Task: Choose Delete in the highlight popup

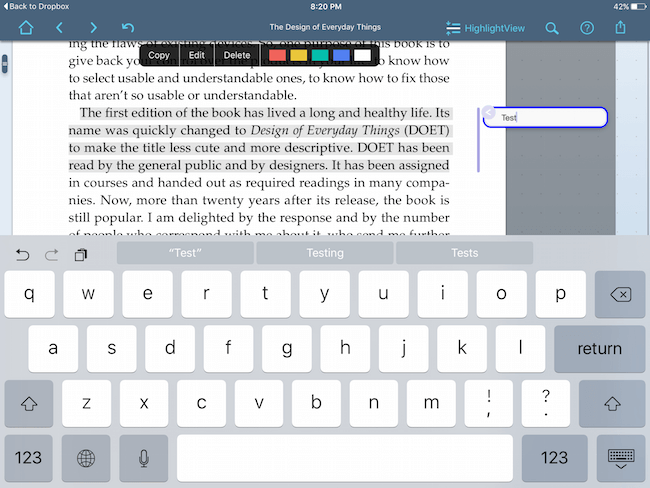Action: point(237,55)
